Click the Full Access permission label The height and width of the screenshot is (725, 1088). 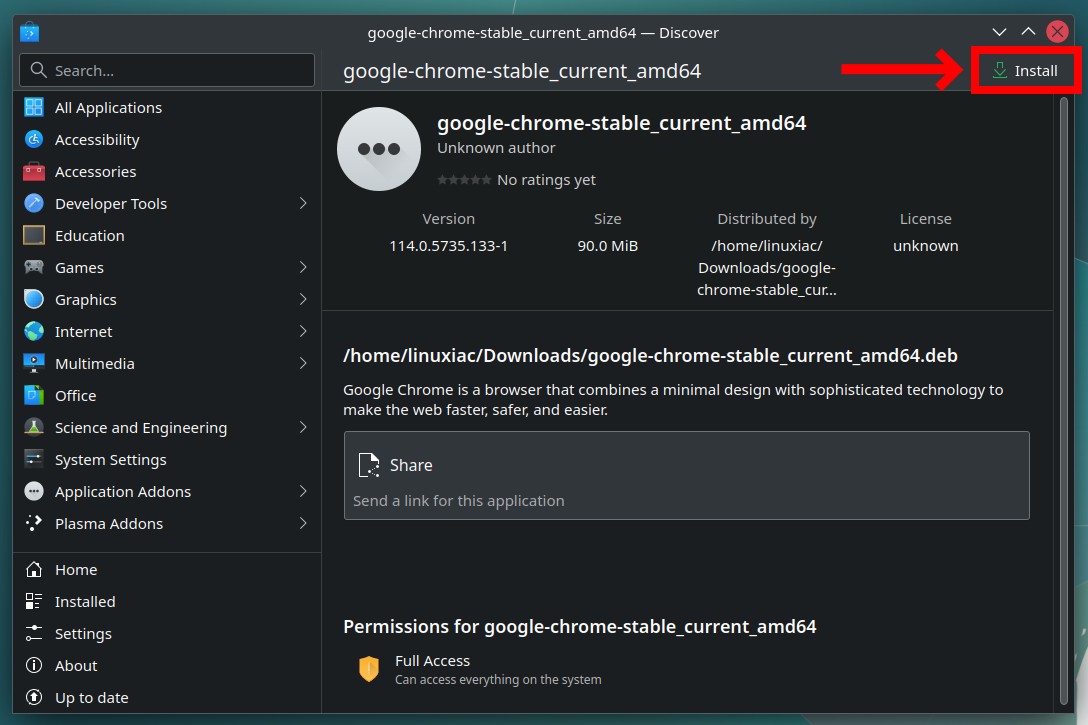432,660
